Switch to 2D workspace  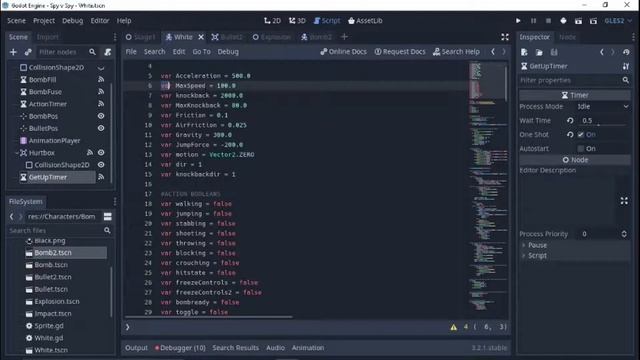coord(272,21)
